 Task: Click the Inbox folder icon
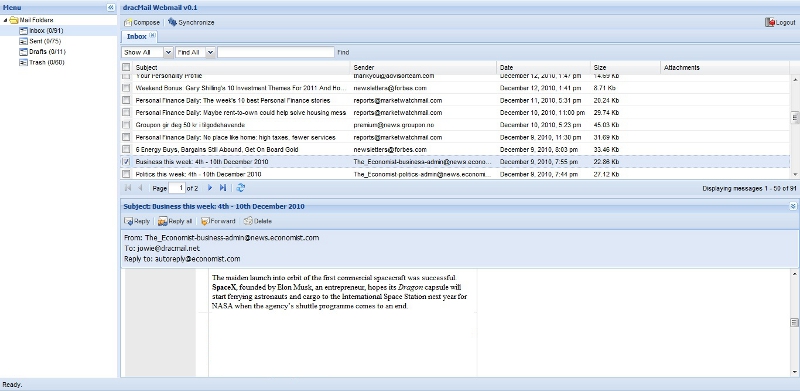coord(23,31)
